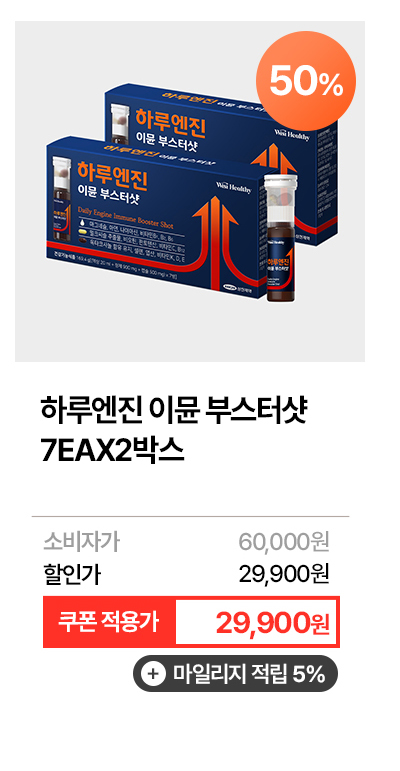Screen dimensions: 400x771
Task: Click the red 29,900원 coupon price
Action: click(x=273, y=623)
